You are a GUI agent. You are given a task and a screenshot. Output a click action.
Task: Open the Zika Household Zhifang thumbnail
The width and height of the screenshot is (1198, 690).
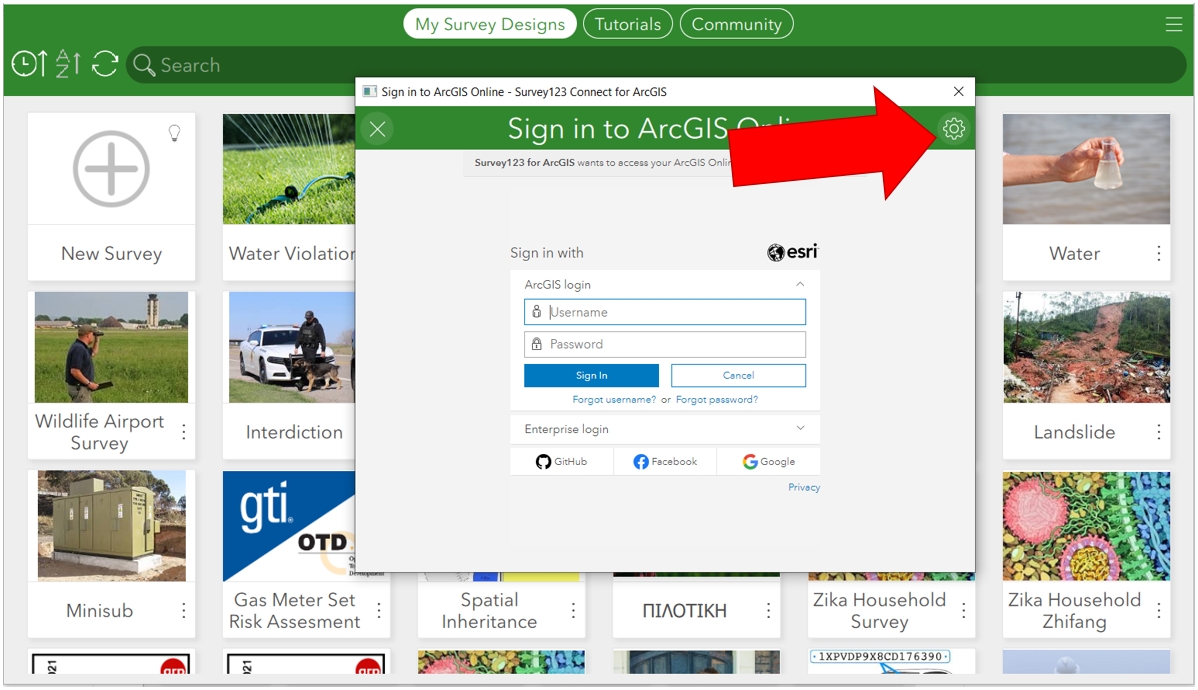(1086, 526)
